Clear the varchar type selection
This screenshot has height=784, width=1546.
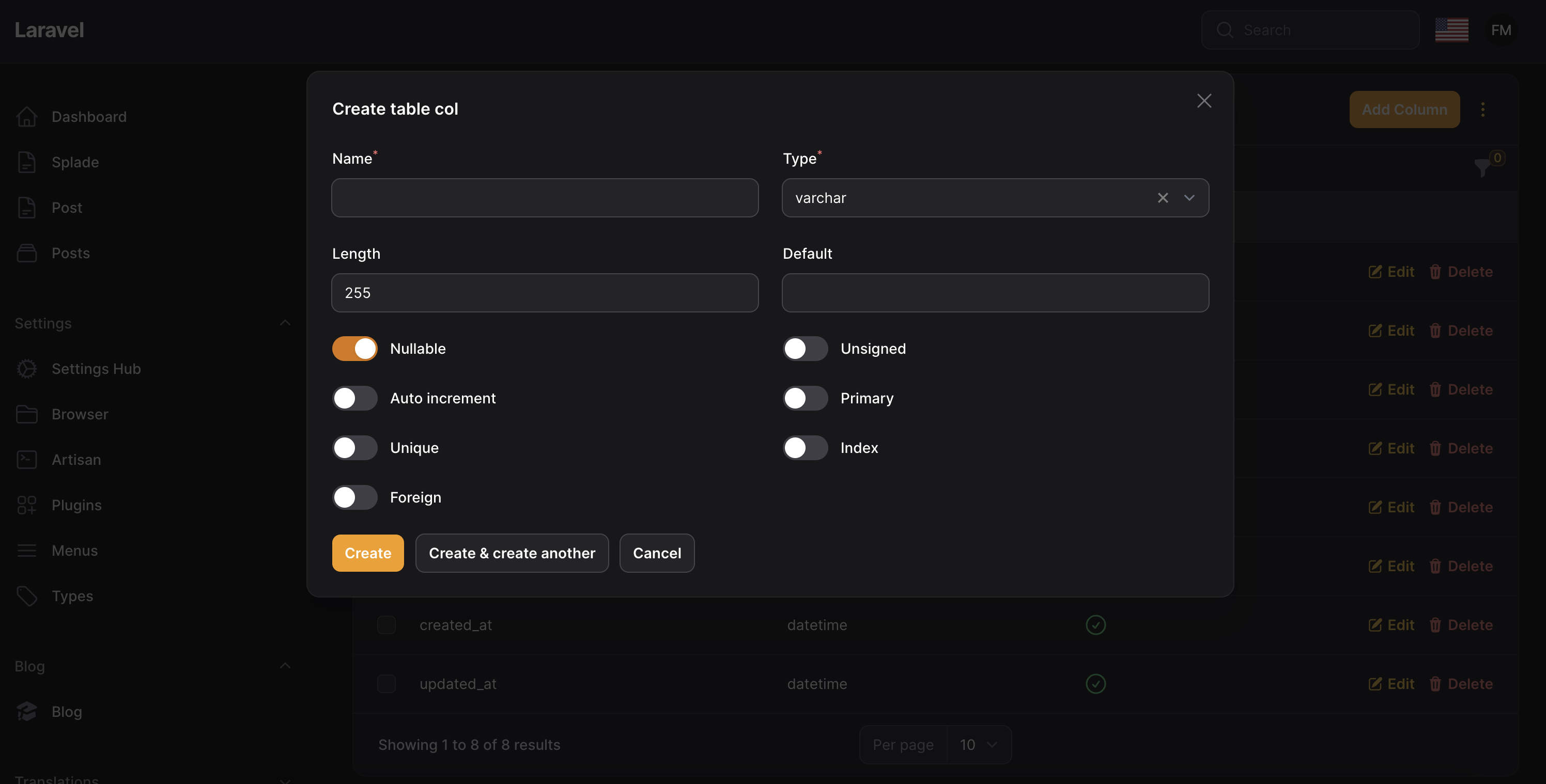[x=1163, y=198]
